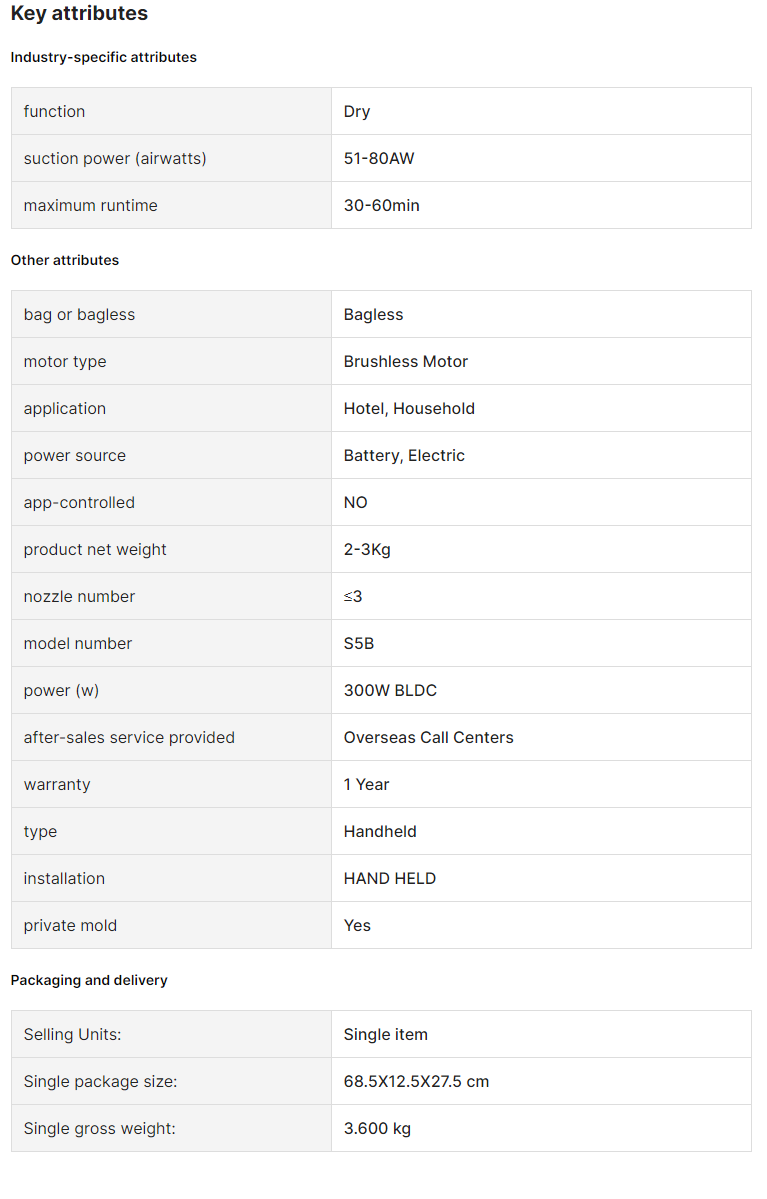Click the Key attributes heading

tap(80, 14)
